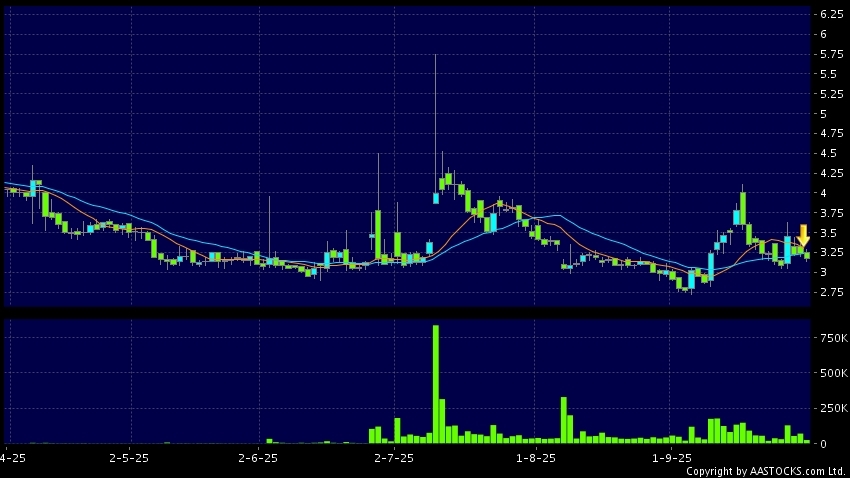
Task: Click the 3 price axis label
Action: tap(824, 272)
